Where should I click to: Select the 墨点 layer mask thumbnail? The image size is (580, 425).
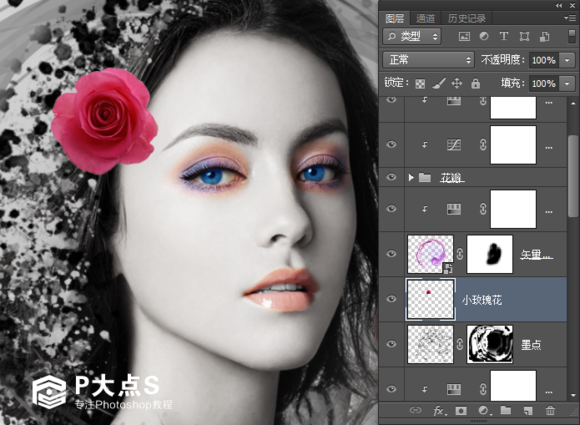pyautogui.click(x=490, y=344)
